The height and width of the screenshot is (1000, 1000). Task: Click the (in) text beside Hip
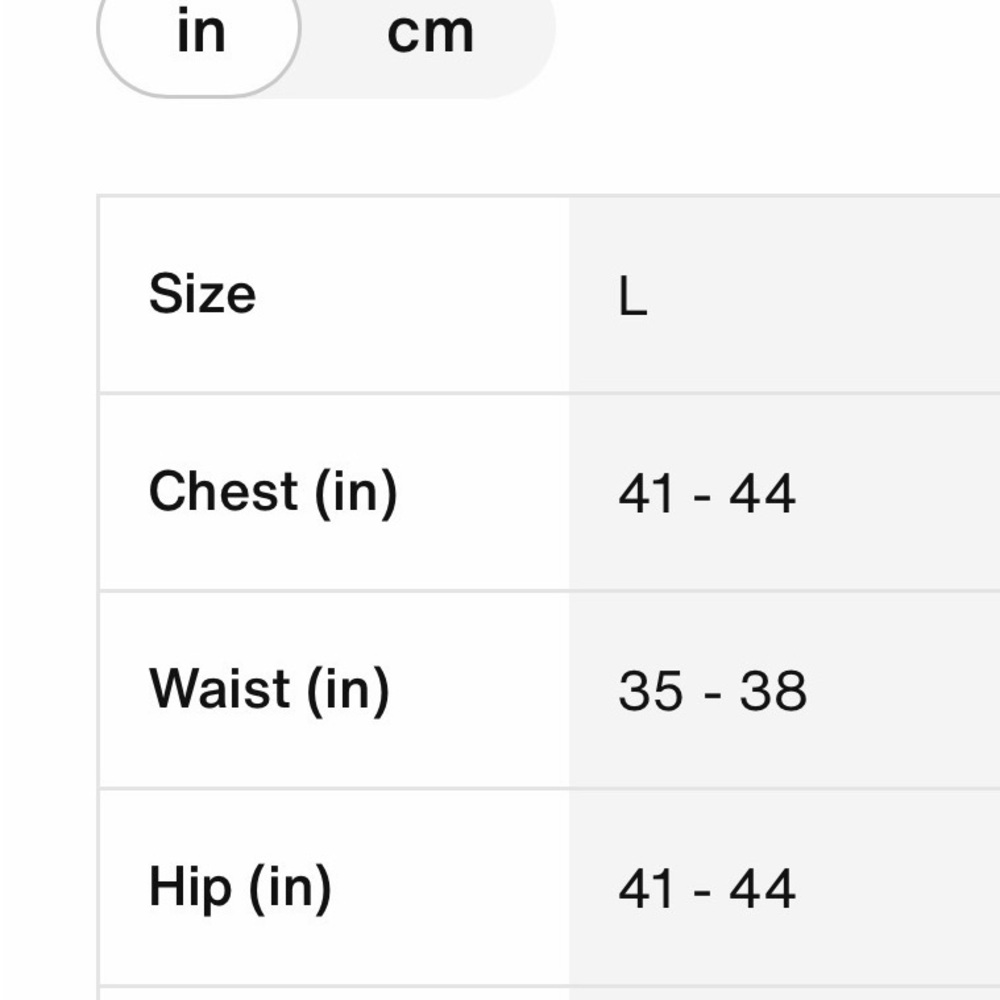pos(291,888)
